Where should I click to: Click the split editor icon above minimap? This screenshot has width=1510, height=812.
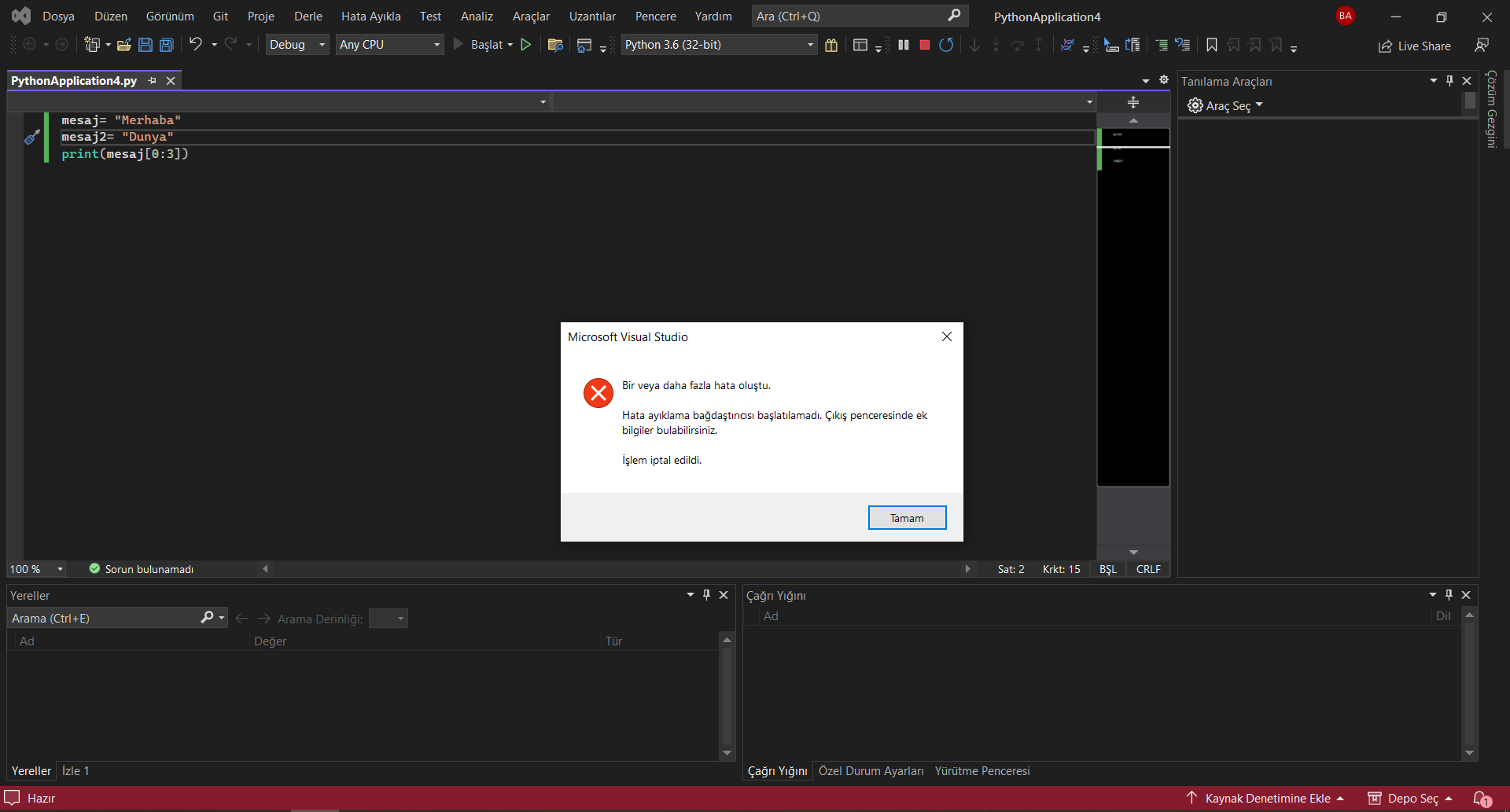tap(1133, 102)
